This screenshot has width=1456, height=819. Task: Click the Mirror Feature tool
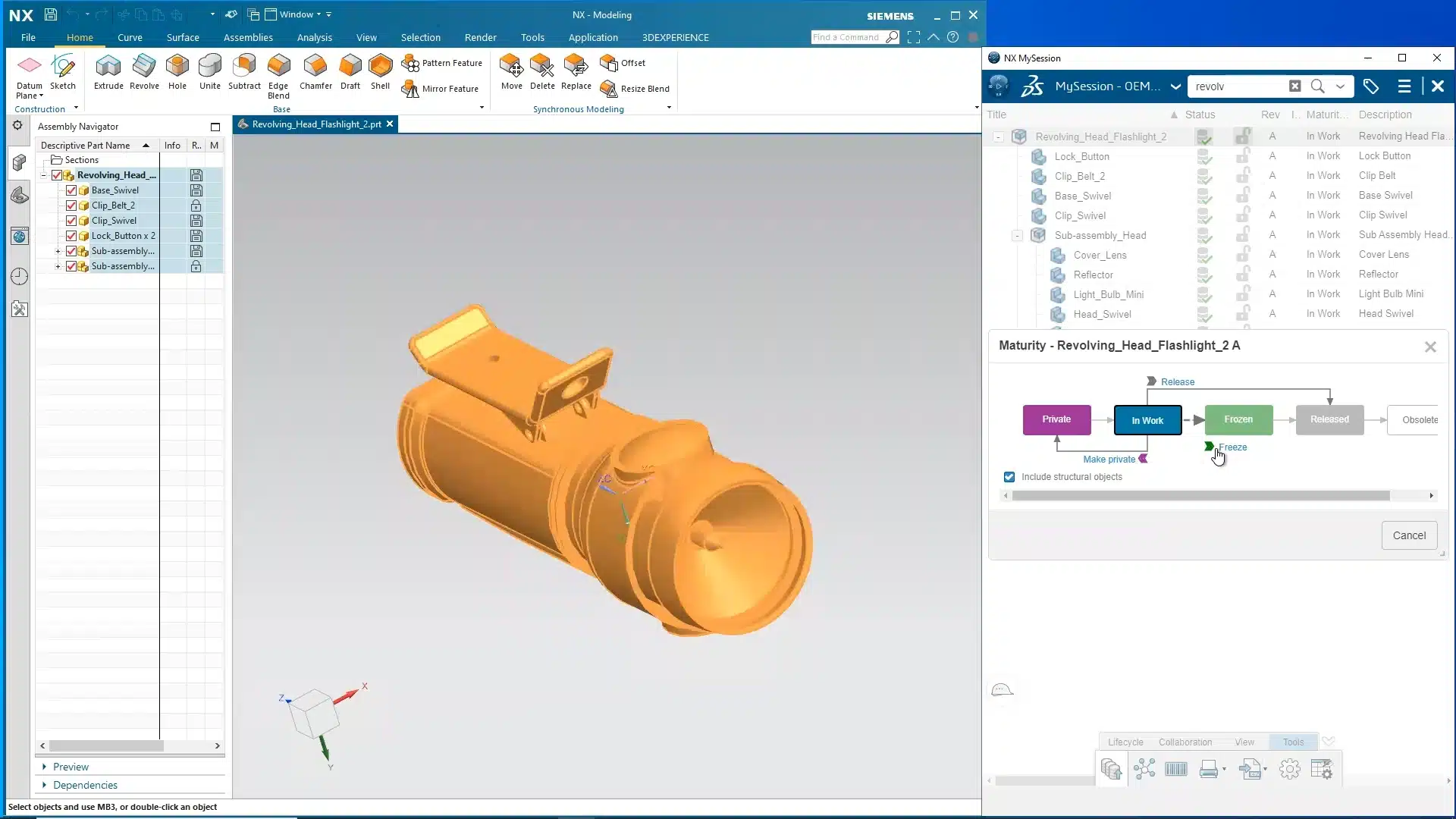click(441, 89)
